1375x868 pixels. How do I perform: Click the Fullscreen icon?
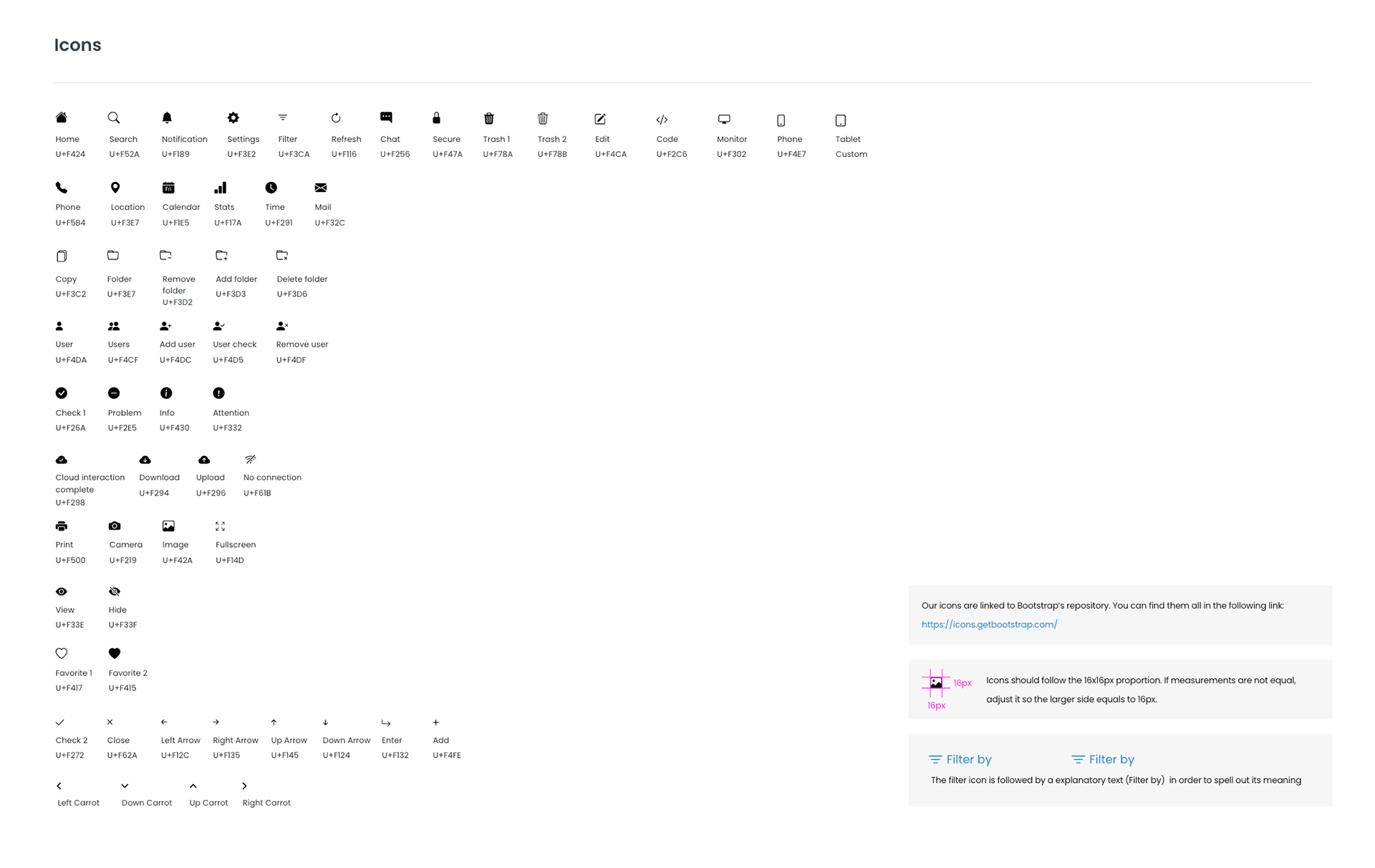(220, 526)
